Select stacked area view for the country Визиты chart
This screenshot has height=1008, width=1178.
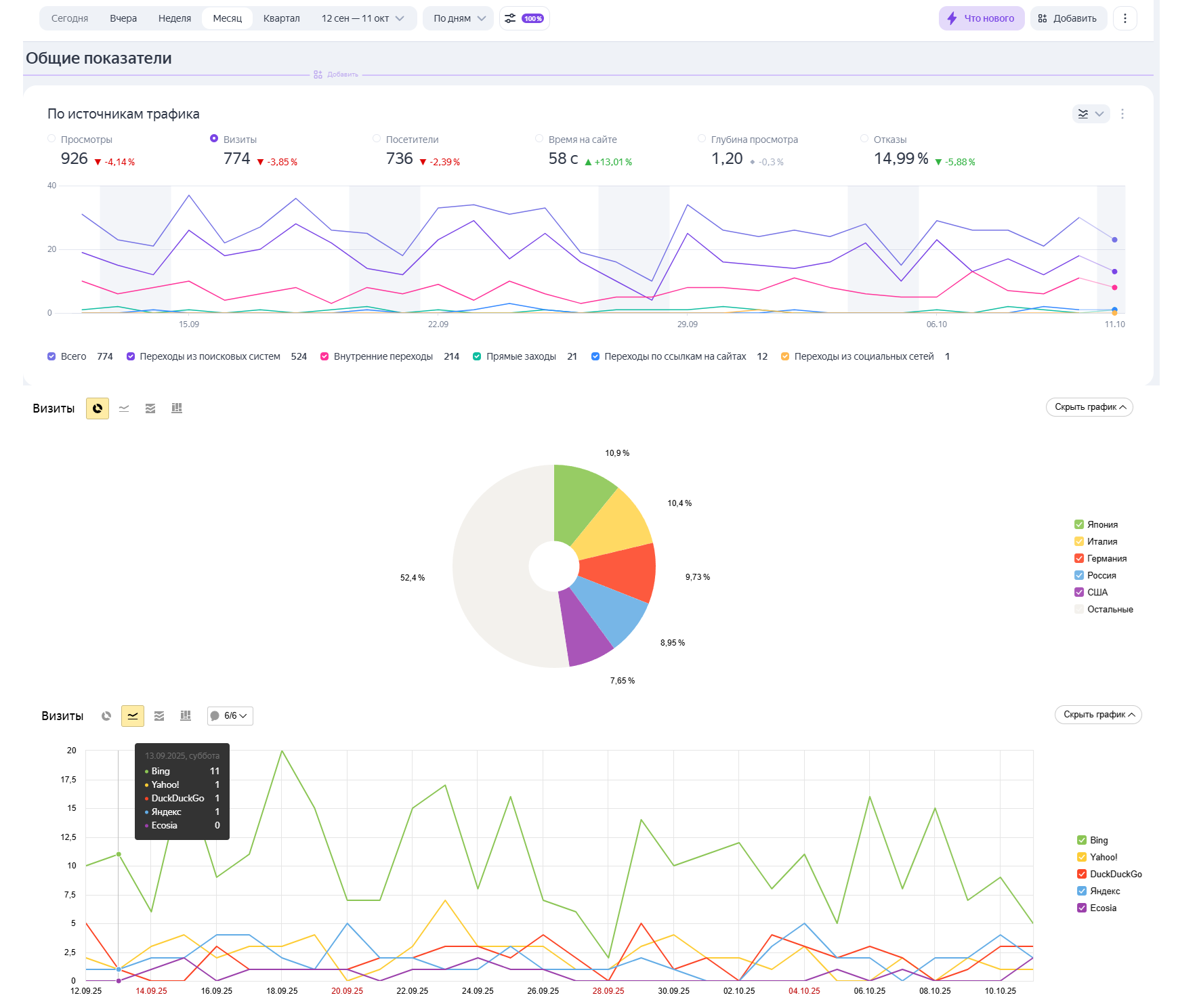[150, 408]
